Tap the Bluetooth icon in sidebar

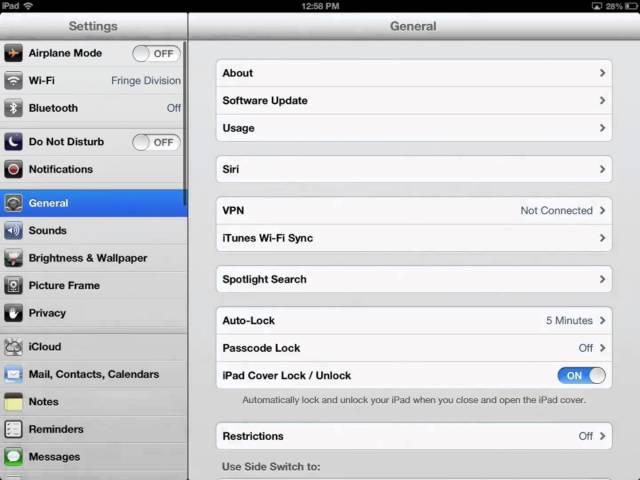point(14,108)
